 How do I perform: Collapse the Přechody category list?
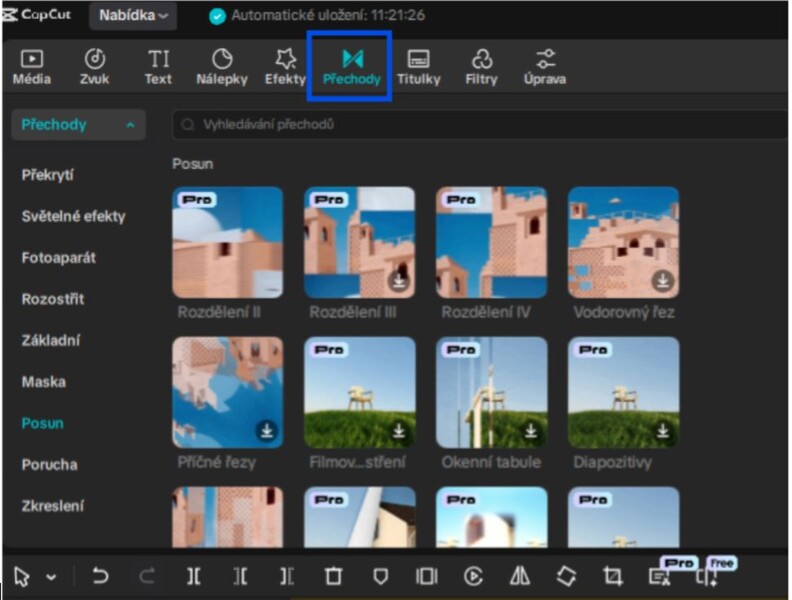tap(130, 125)
